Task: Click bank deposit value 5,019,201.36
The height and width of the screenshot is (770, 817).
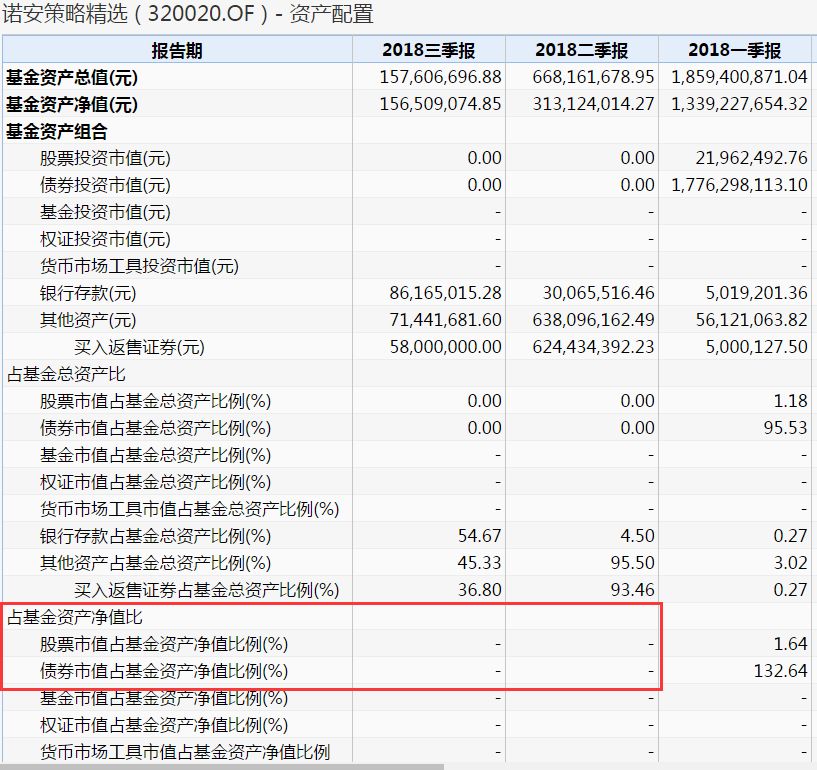Action: point(757,293)
